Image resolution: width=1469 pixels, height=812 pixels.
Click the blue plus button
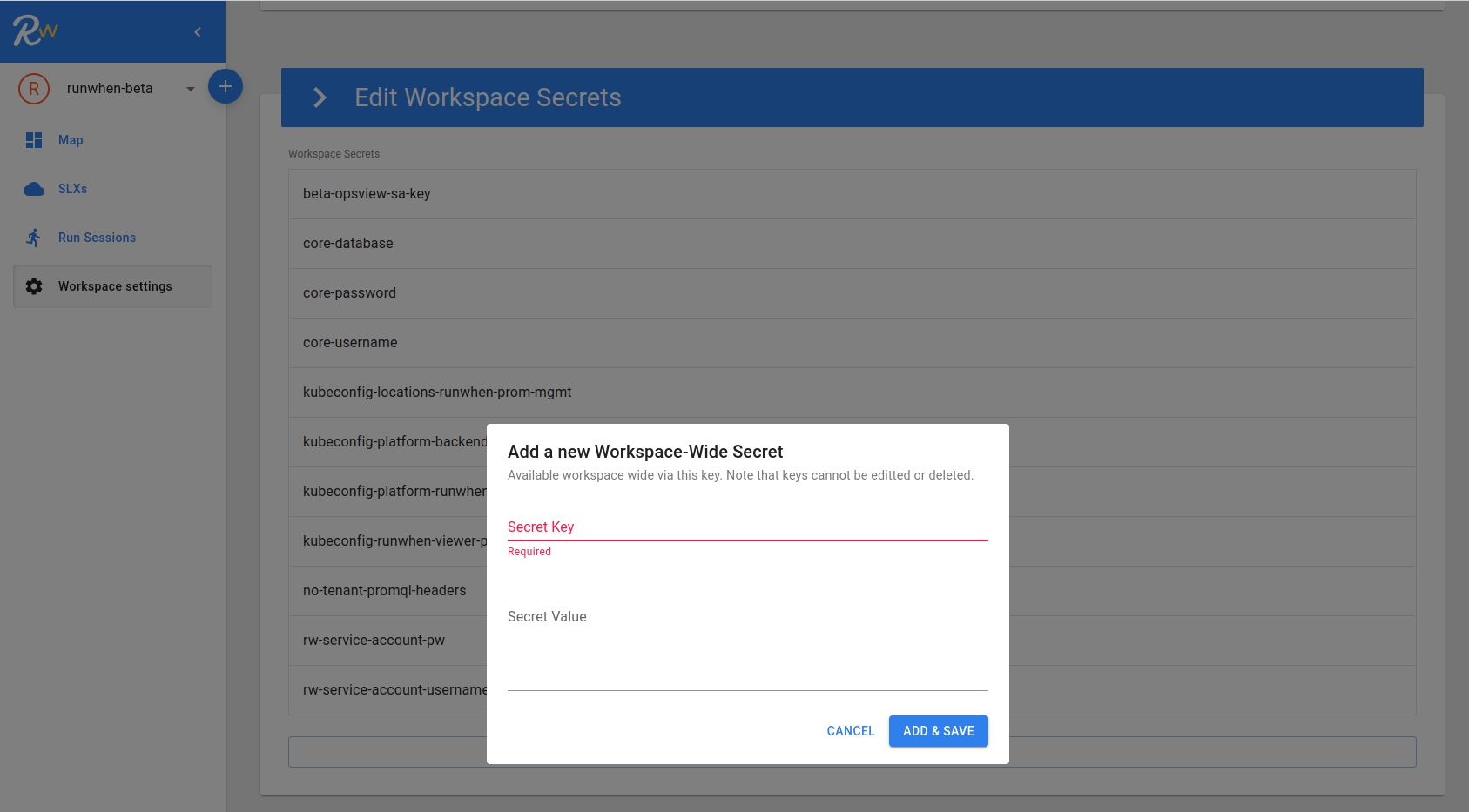(x=226, y=86)
